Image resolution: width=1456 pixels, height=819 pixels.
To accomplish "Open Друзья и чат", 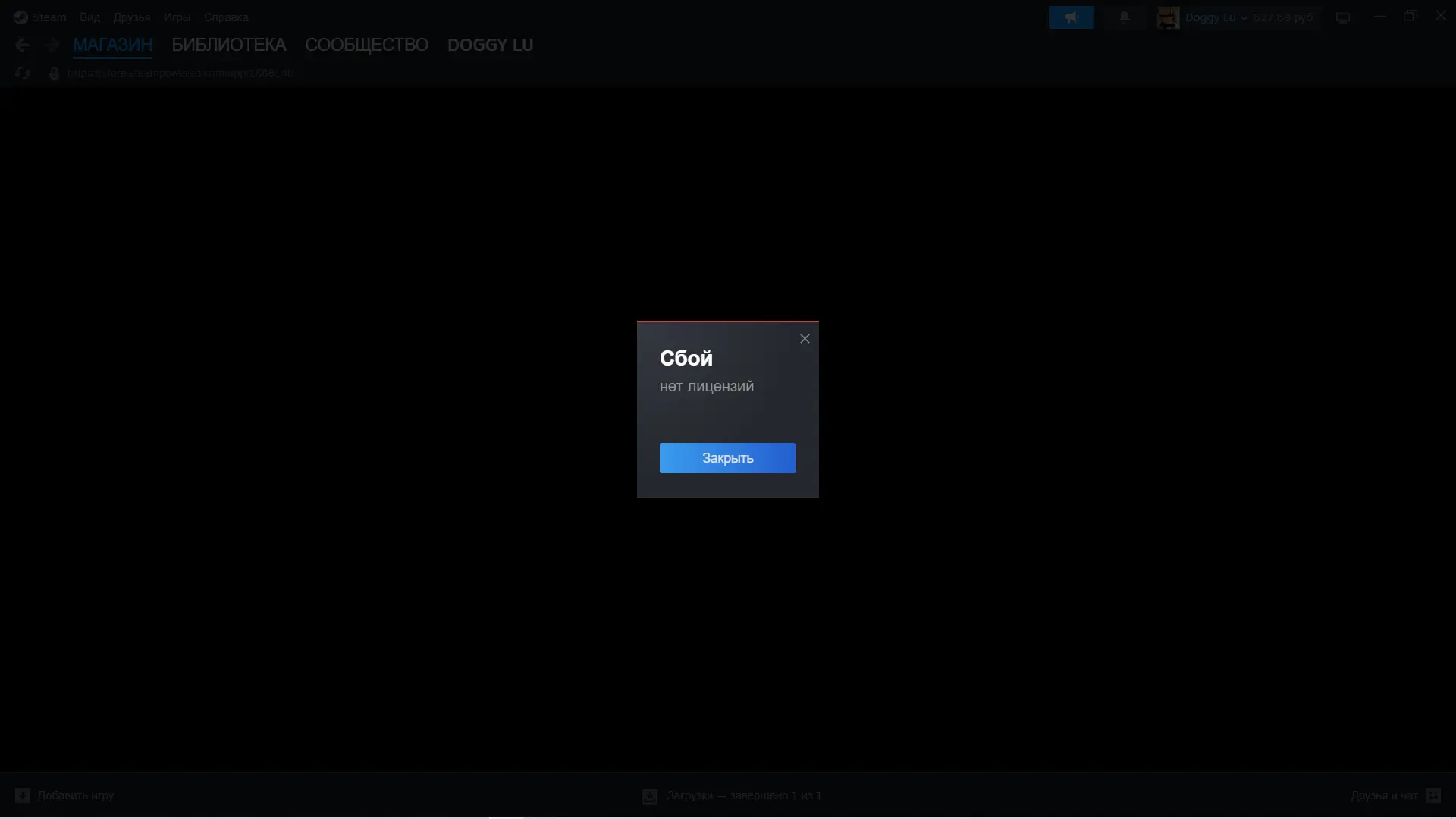I will click(x=1384, y=795).
